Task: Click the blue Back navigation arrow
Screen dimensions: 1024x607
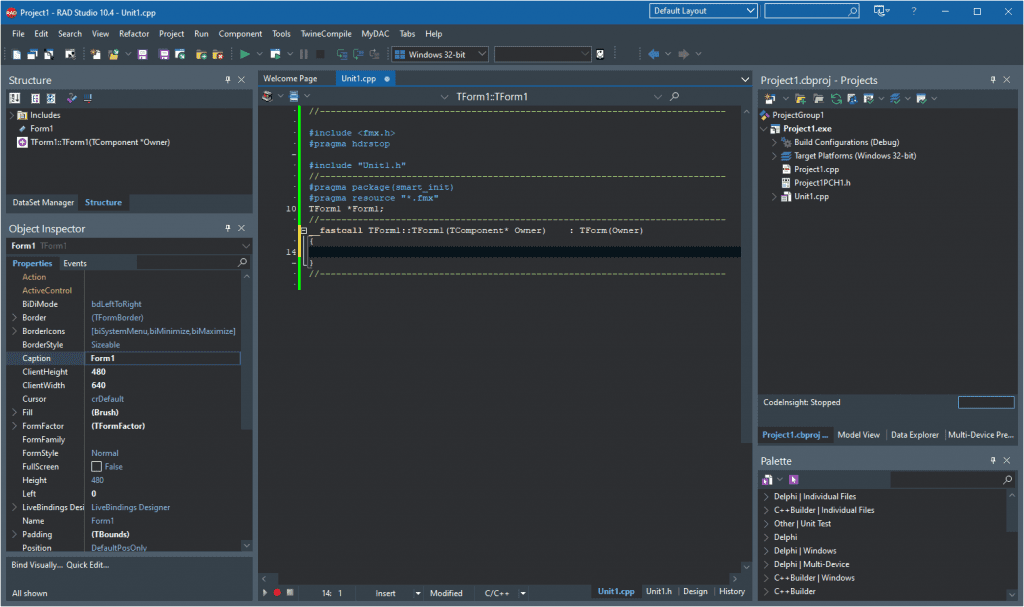Action: tap(653, 54)
